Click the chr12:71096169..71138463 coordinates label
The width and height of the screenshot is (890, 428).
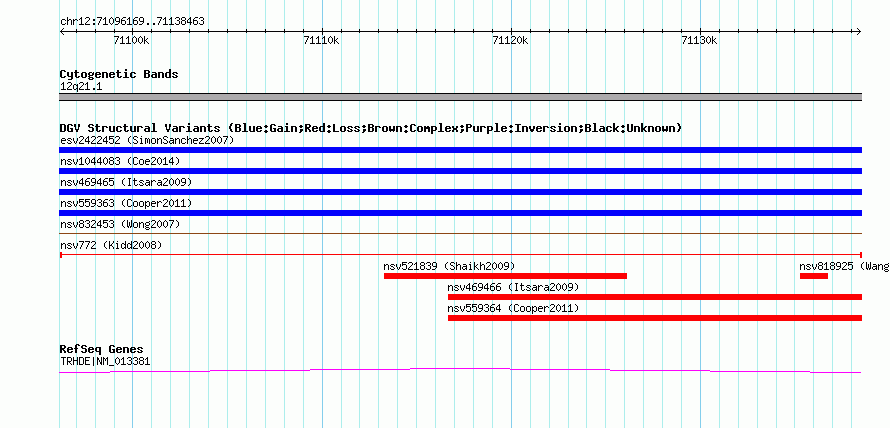[x=132, y=22]
